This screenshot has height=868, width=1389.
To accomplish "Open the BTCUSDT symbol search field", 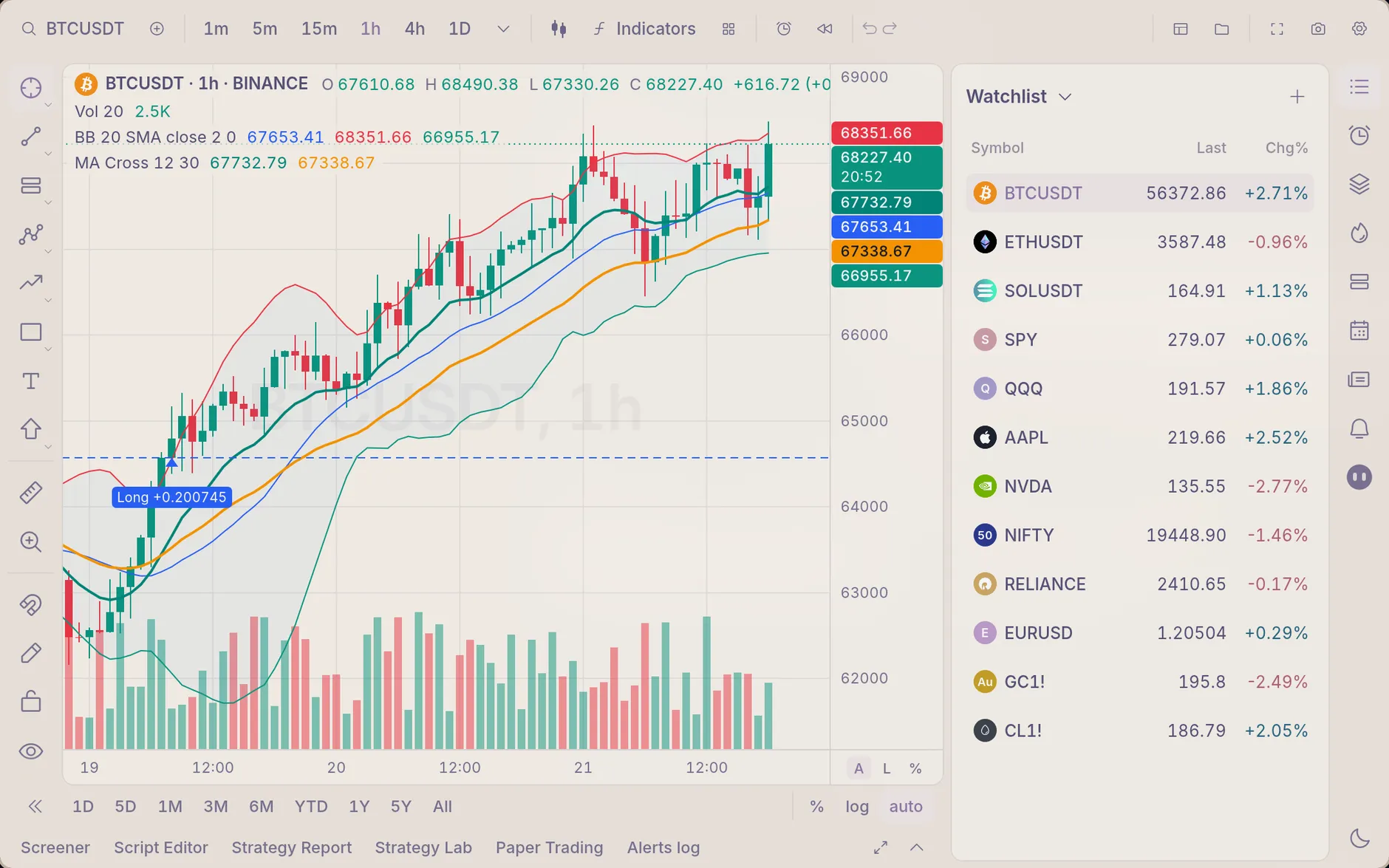I will 73,29.
